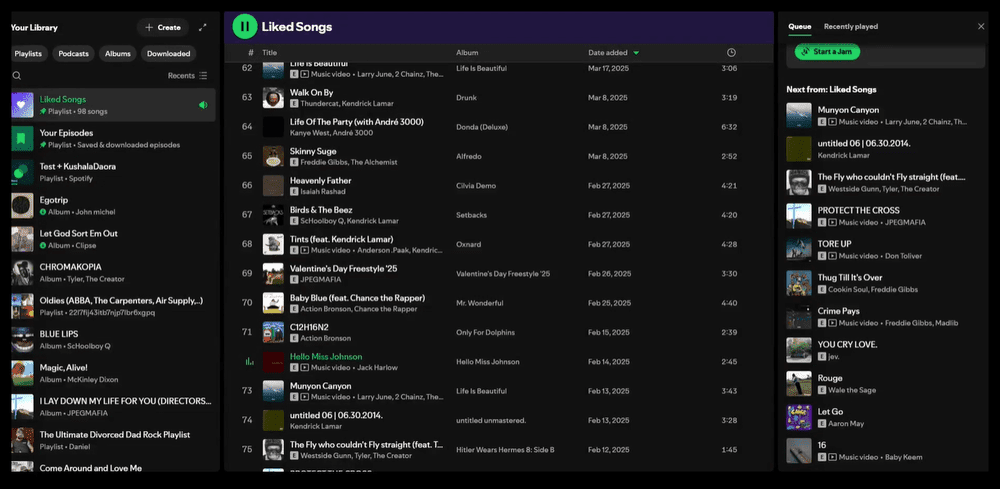
Task: Select untitled 06 | 06.30.2014. in the track list
Action: tap(336, 415)
